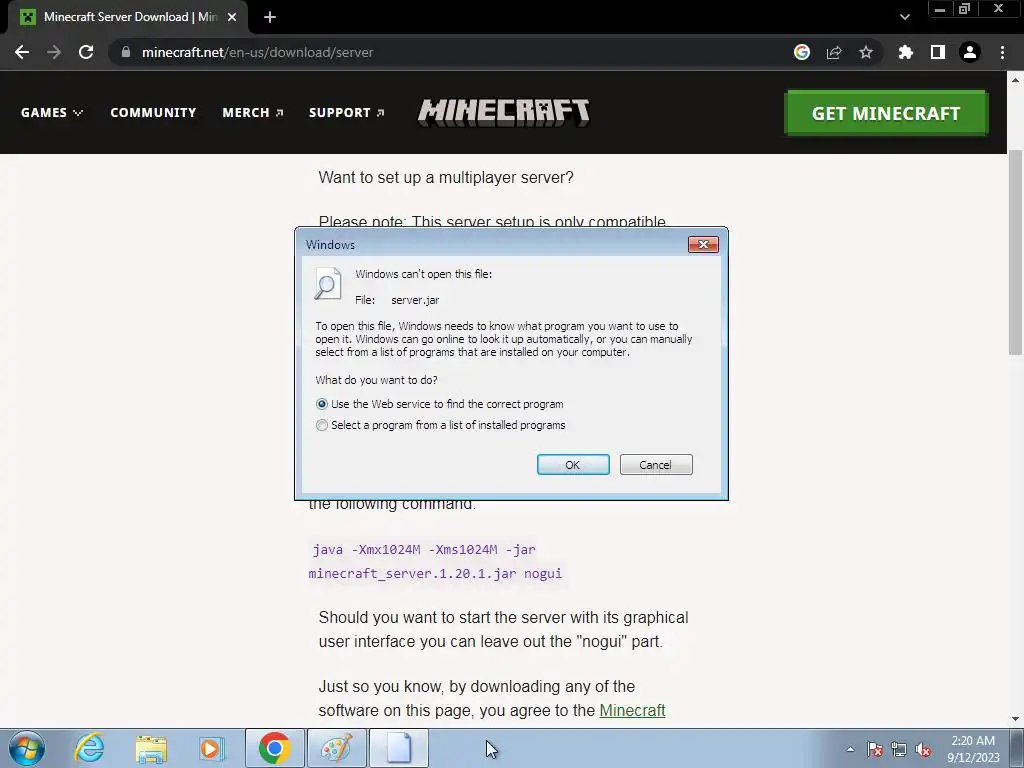Viewport: 1024px width, 768px height.
Task: Select program from installed list option
Action: click(441, 425)
